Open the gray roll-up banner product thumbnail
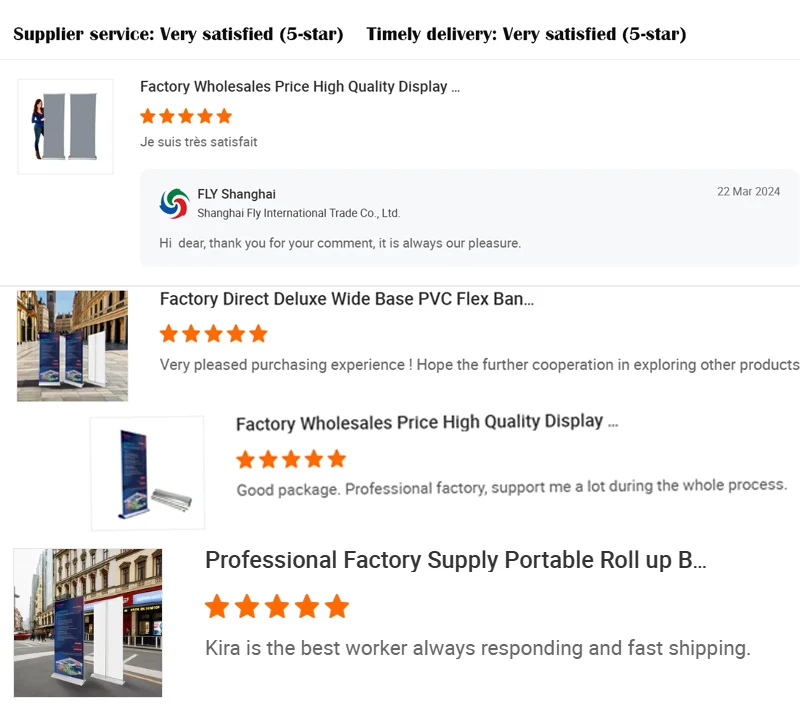 pos(65,126)
